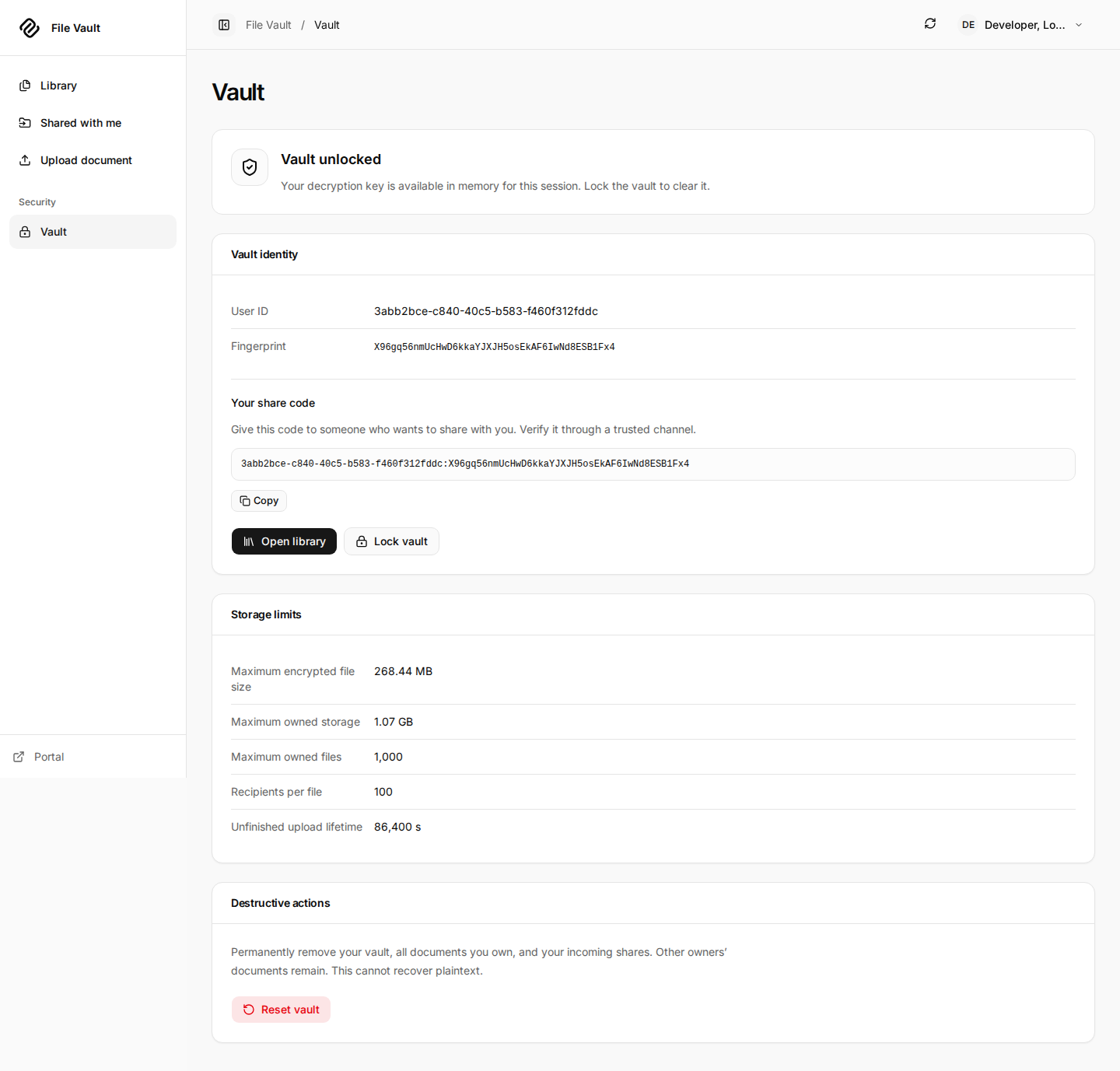
Task: Click the Fingerprint value starting X96gq56
Action: click(495, 347)
